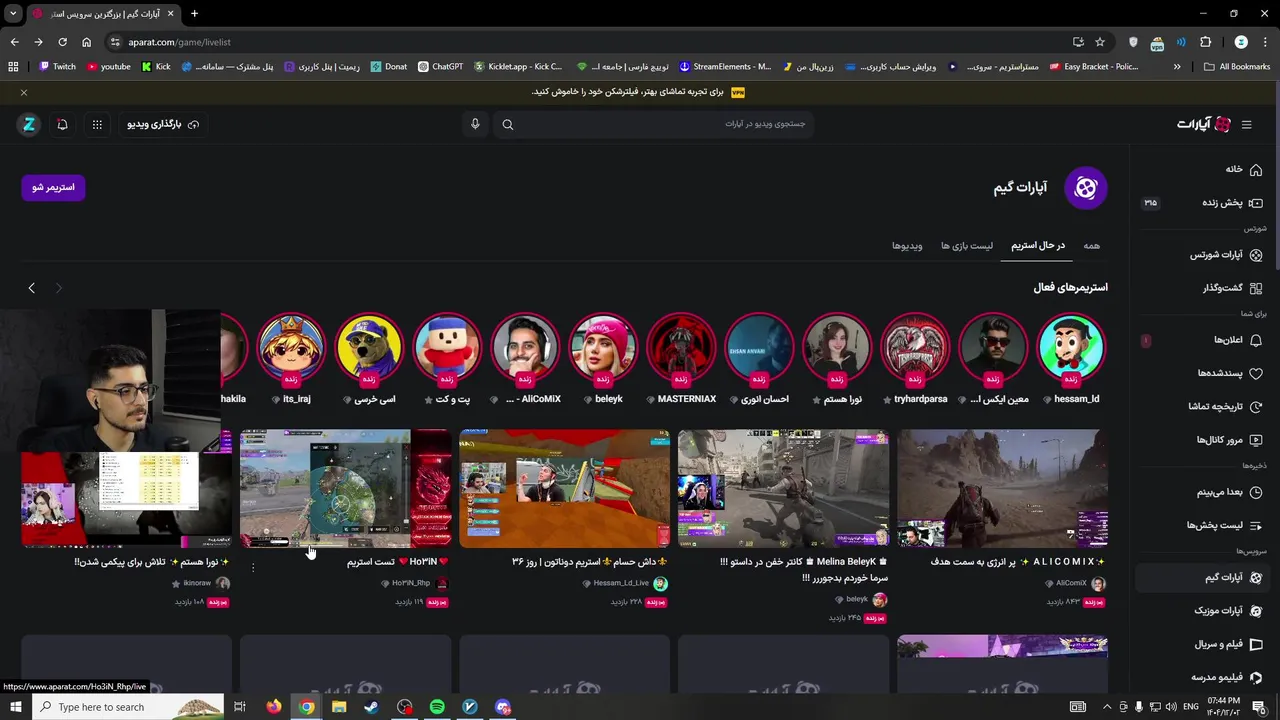The height and width of the screenshot is (720, 1280).
Task: Open a new Chrome tab
Action: click(x=194, y=14)
